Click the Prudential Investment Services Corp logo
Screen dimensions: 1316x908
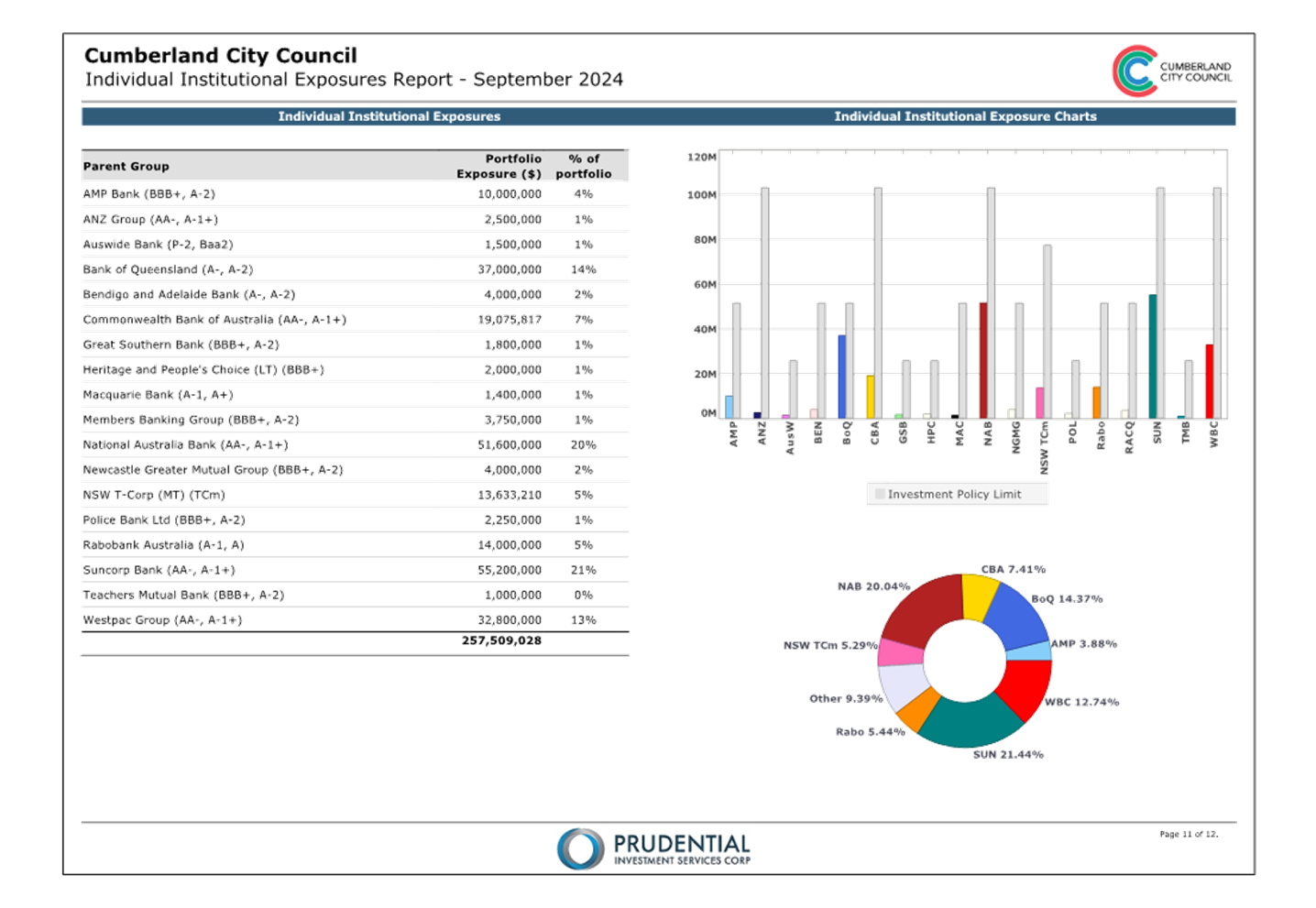653,848
